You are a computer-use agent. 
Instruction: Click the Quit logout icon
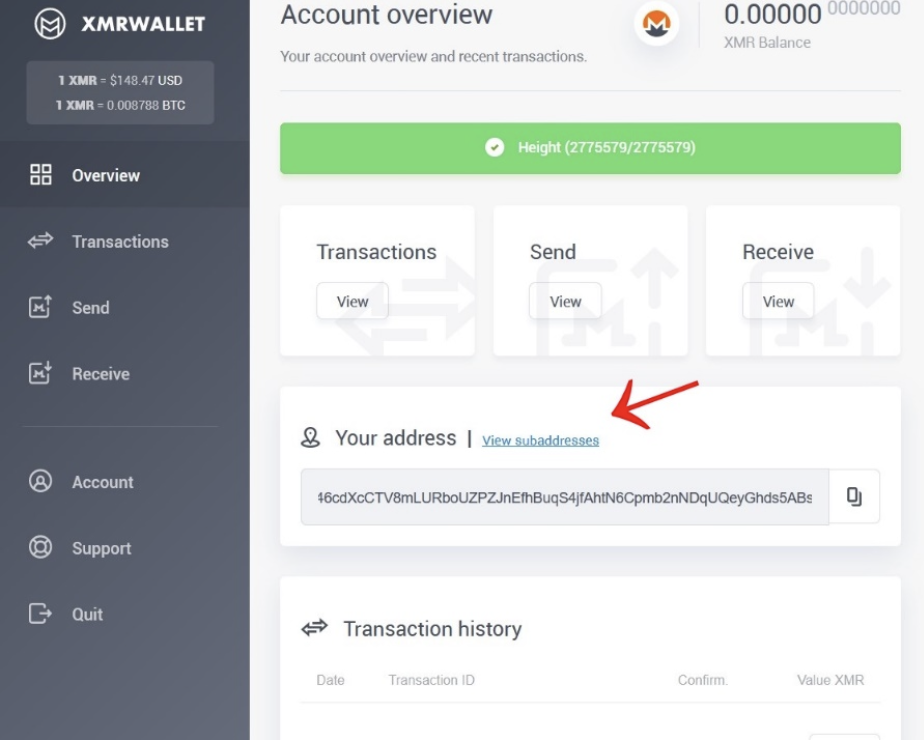(41, 614)
